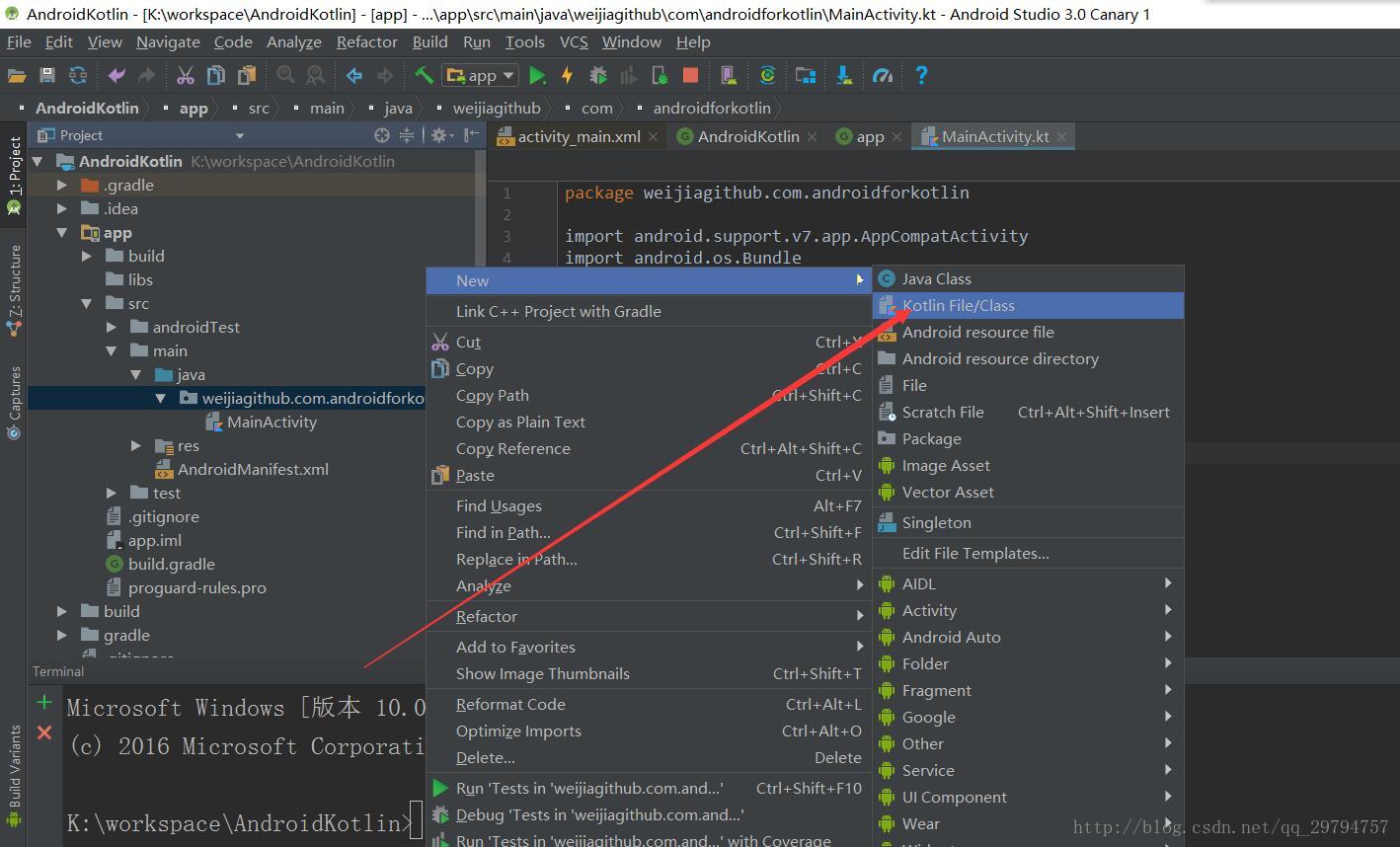1400x847 pixels.
Task: Close the MainActivity.kt tab
Action: coord(1062,137)
